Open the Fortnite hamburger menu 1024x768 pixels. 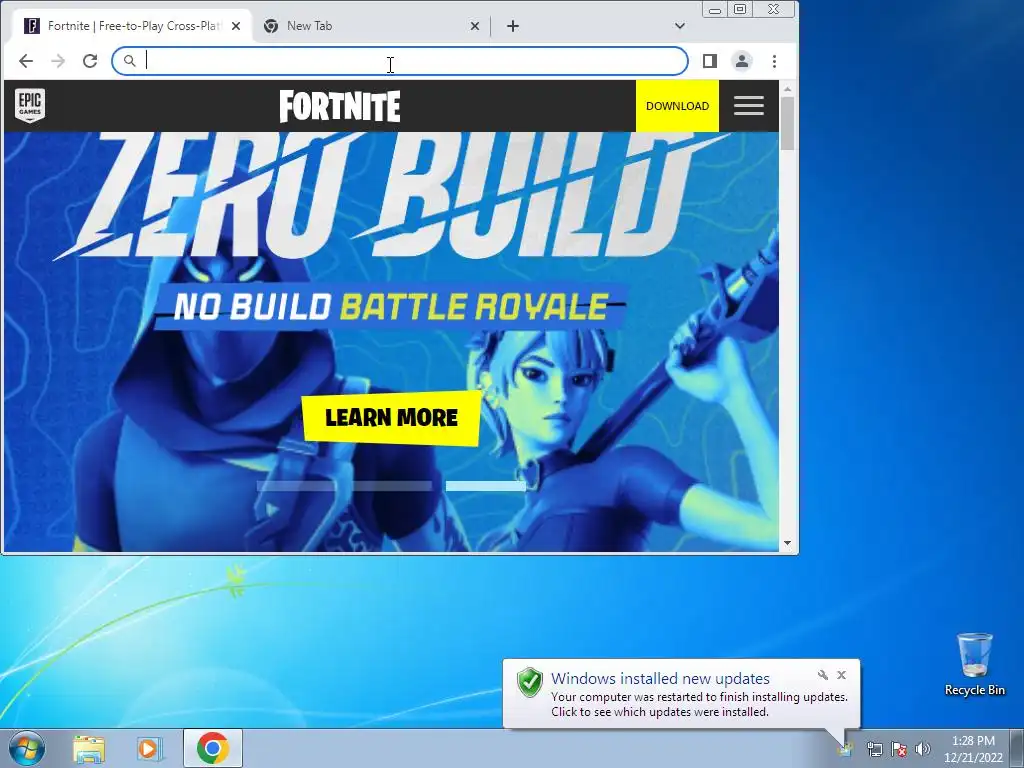pyautogui.click(x=748, y=106)
